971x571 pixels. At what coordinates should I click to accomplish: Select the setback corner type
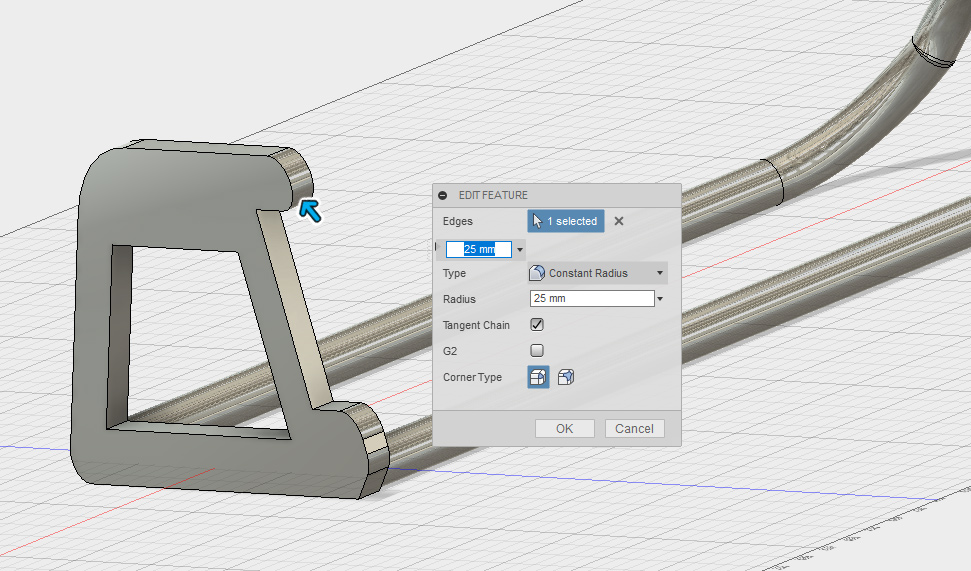[566, 377]
